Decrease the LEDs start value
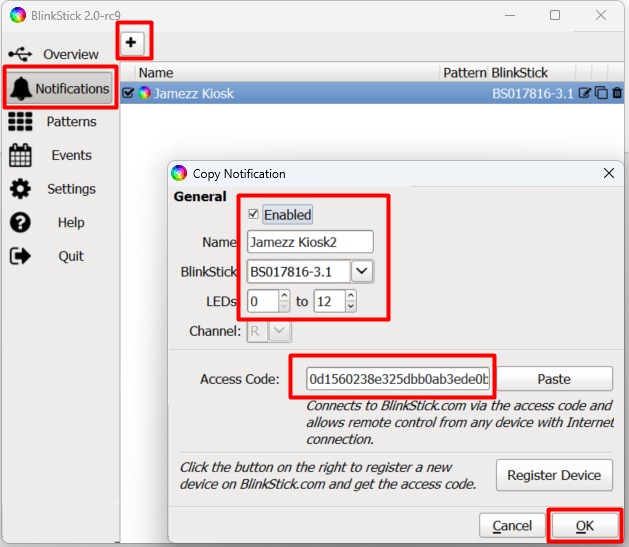 (284, 306)
